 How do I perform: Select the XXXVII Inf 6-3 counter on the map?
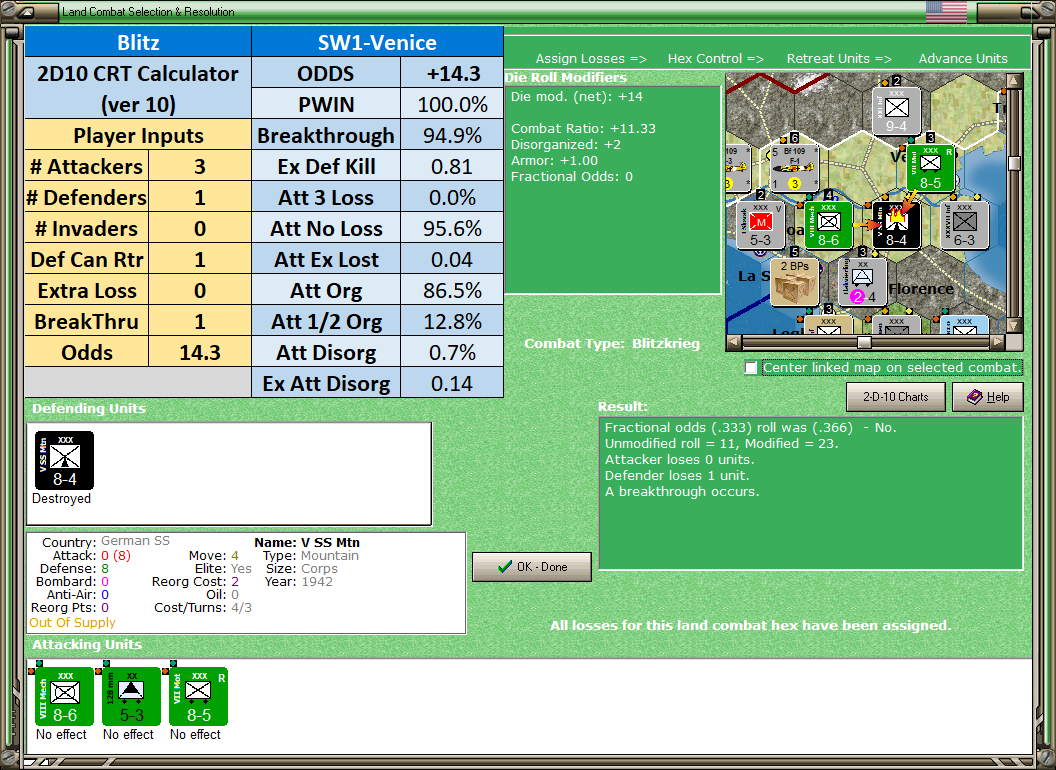(x=964, y=225)
